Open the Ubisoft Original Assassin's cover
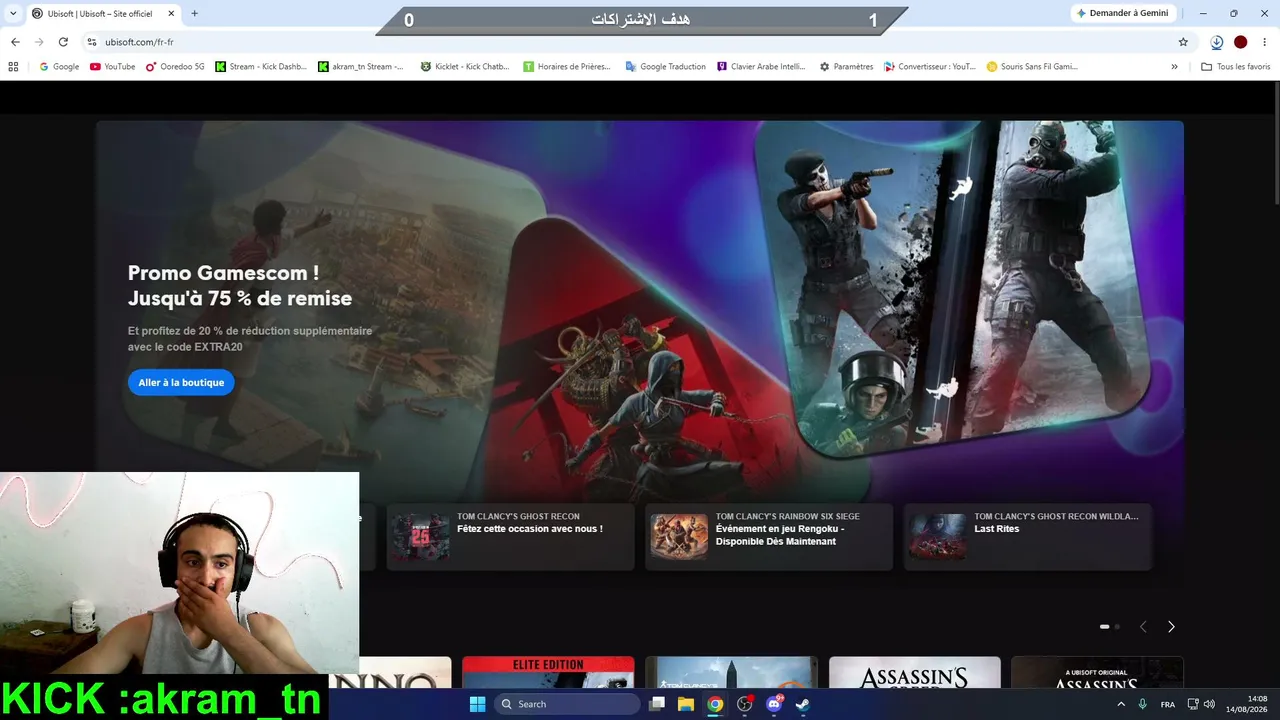 tap(1097, 672)
